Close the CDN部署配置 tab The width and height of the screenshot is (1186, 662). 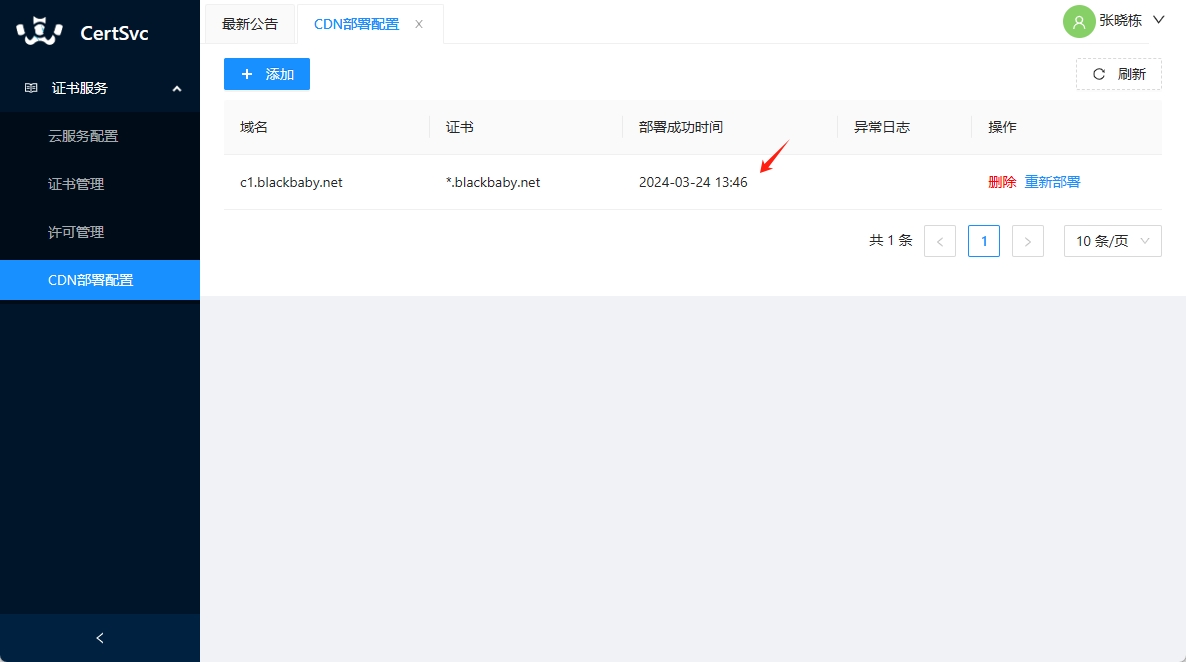click(x=418, y=23)
